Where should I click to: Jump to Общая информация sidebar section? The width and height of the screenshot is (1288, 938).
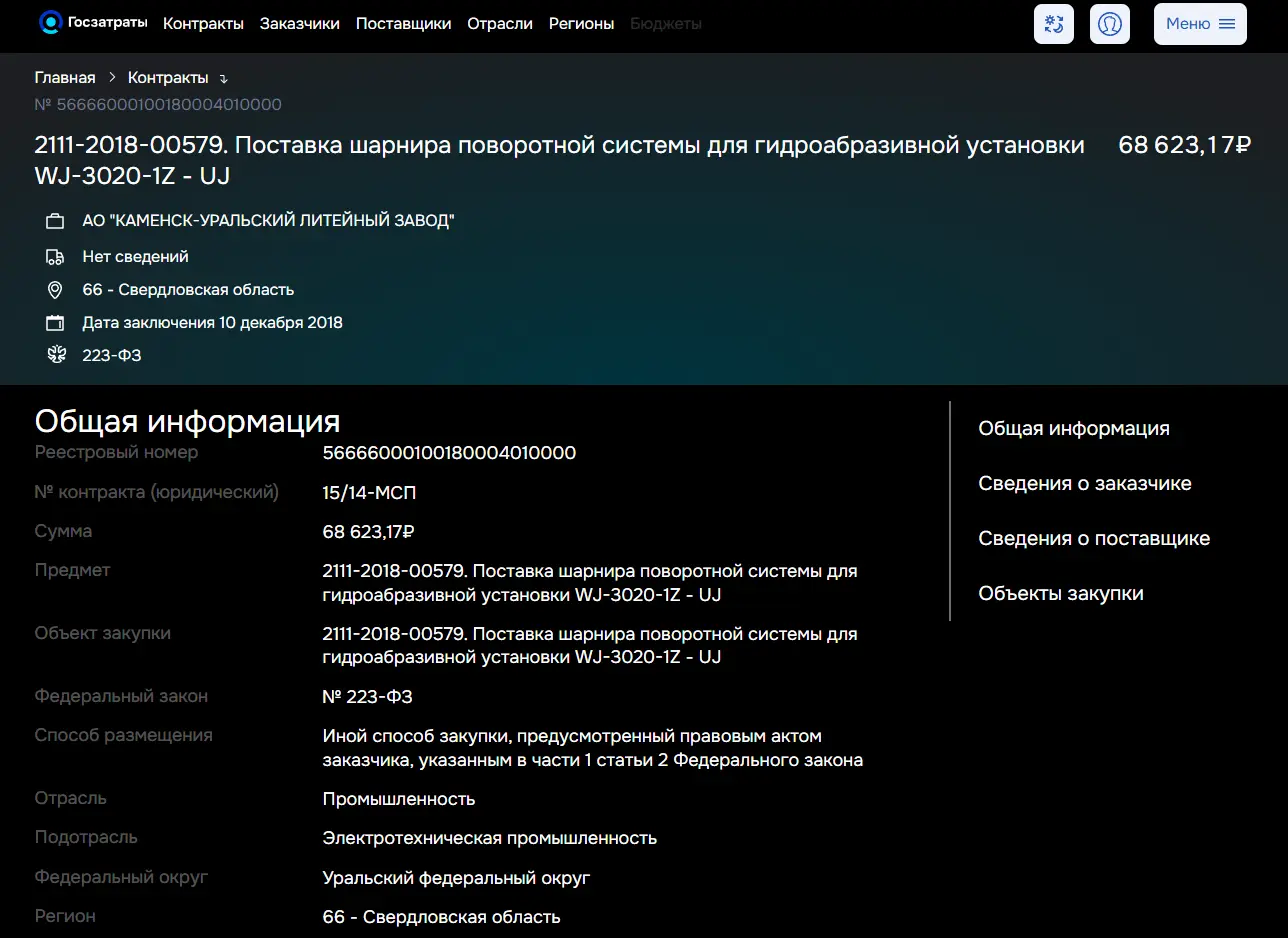[1074, 429]
